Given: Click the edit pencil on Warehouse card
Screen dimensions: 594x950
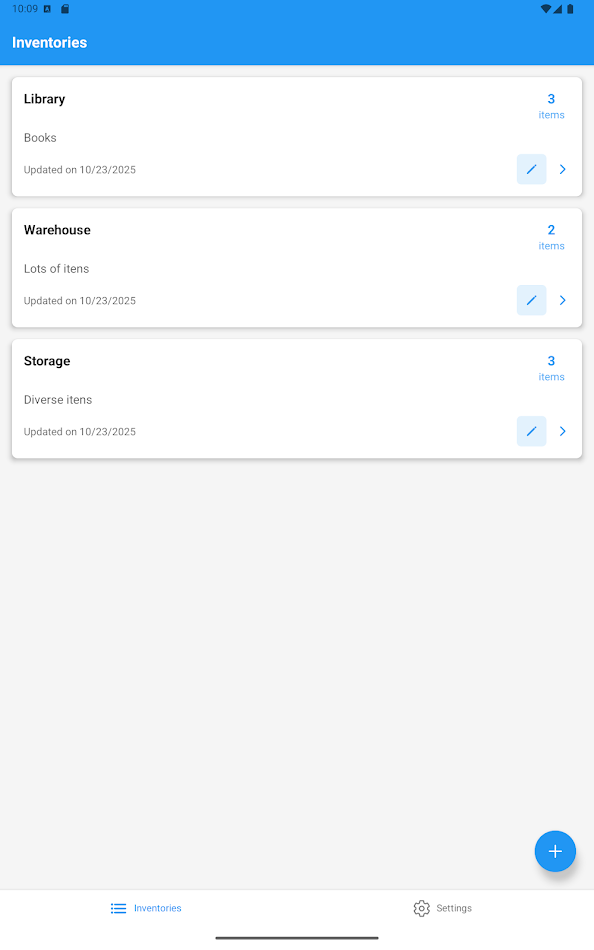Looking at the screenshot, I should (x=531, y=300).
